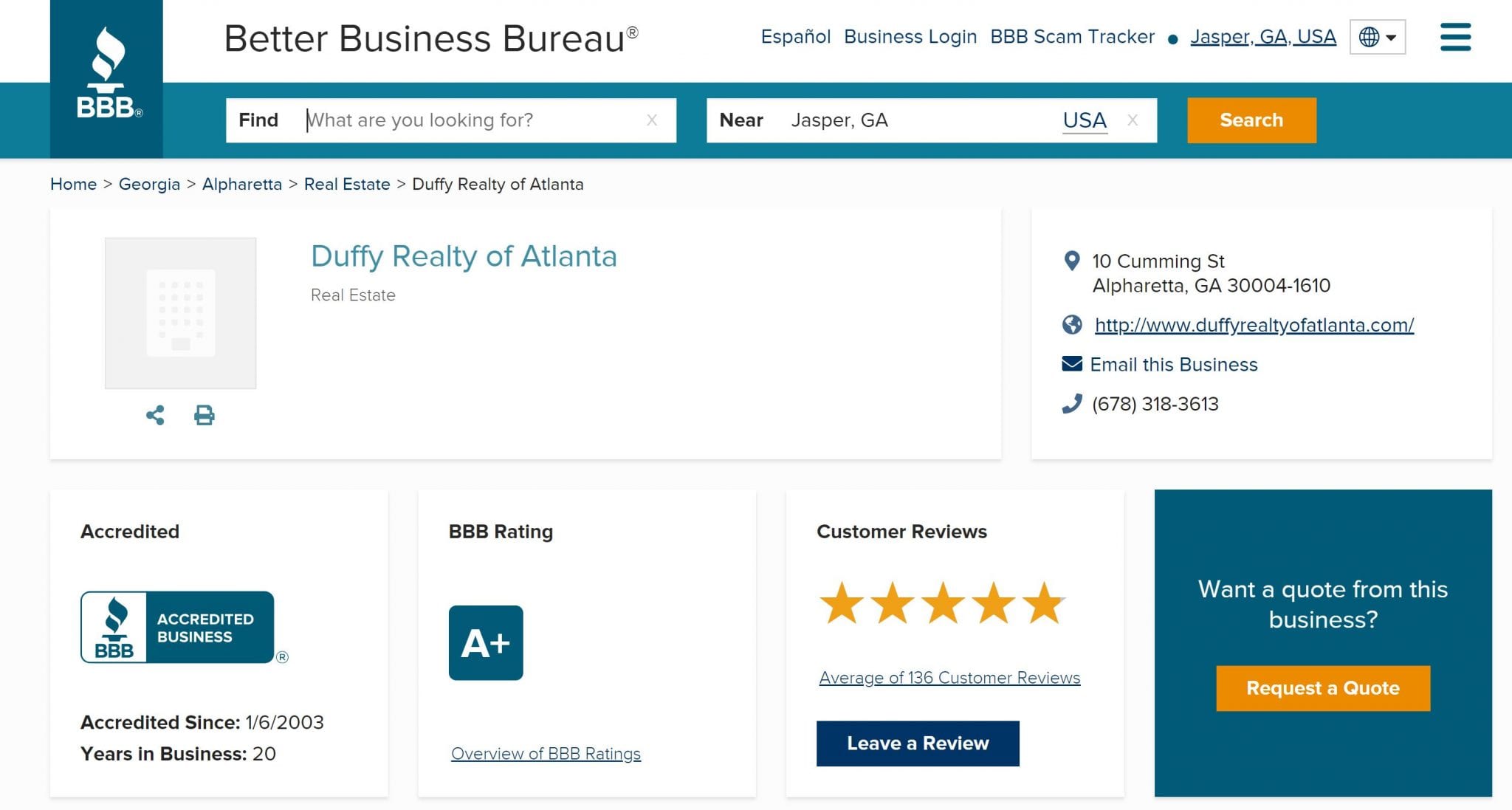Image resolution: width=1512 pixels, height=810 pixels.
Task: Go to Real Estate breadcrumb
Action: point(346,184)
